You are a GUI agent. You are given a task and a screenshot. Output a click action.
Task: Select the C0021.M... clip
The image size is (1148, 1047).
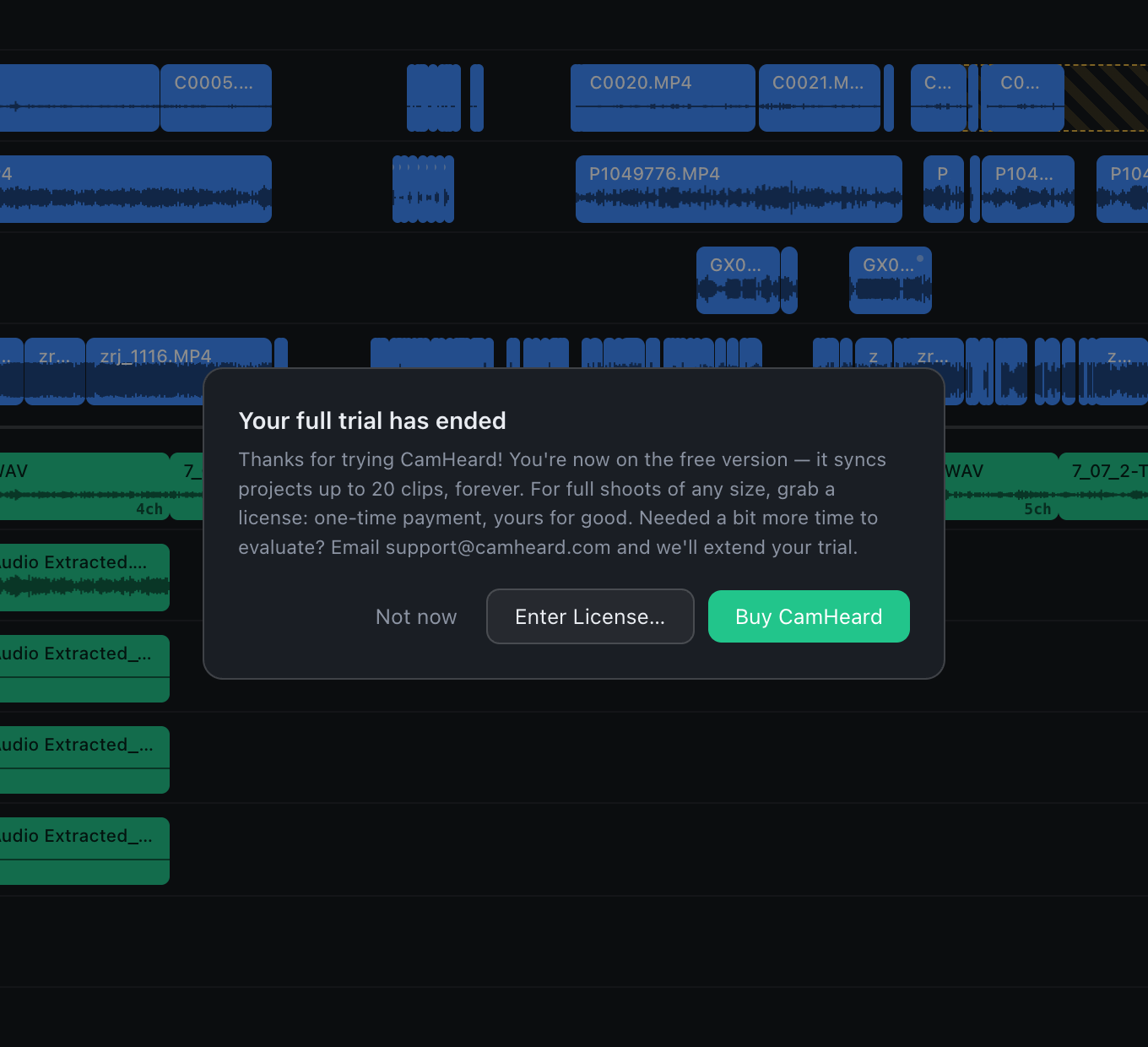[x=820, y=98]
